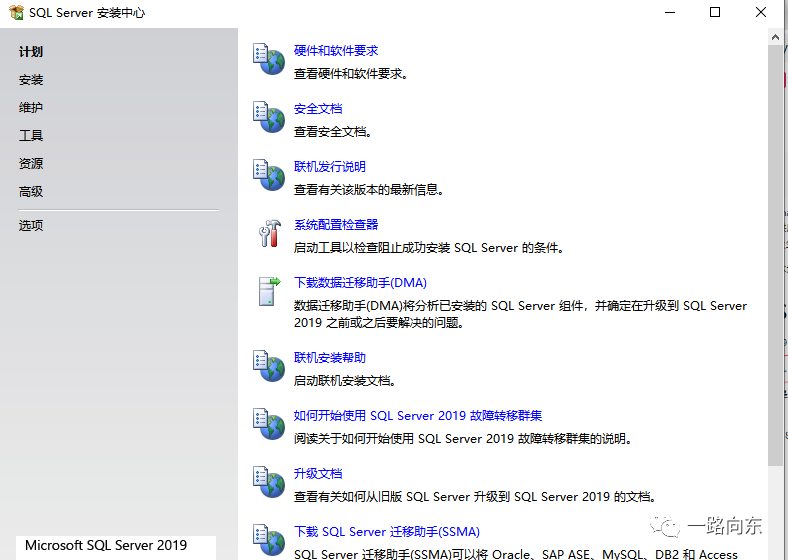Maximize the SQL Server 安装中心 window
The image size is (788, 560).
point(715,13)
